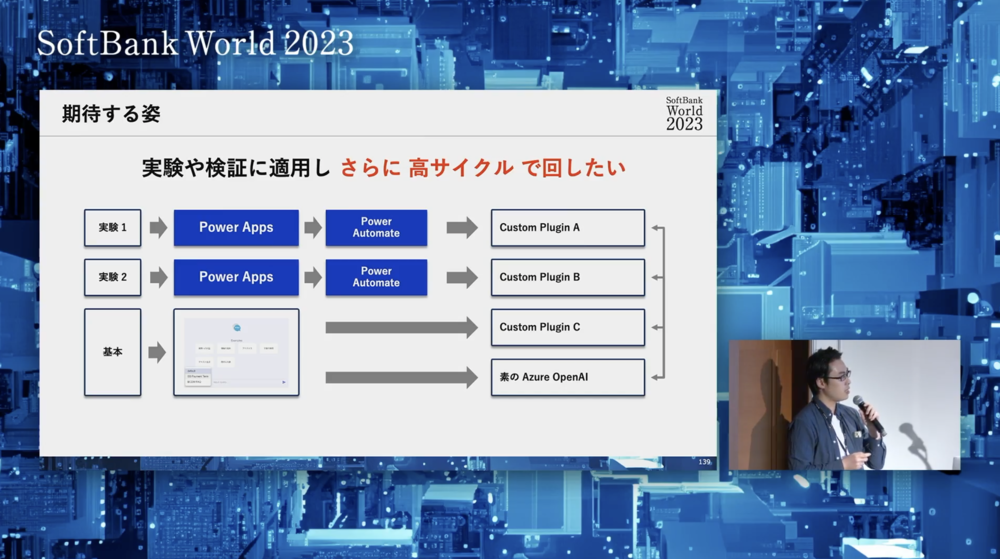This screenshot has height=559, width=1000.
Task: Click the Power Apps box in the first row
Action: pyautogui.click(x=236, y=228)
